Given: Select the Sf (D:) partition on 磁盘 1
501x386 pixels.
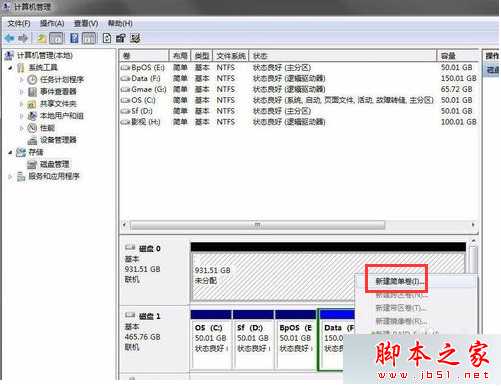Looking at the screenshot, I should (253, 340).
